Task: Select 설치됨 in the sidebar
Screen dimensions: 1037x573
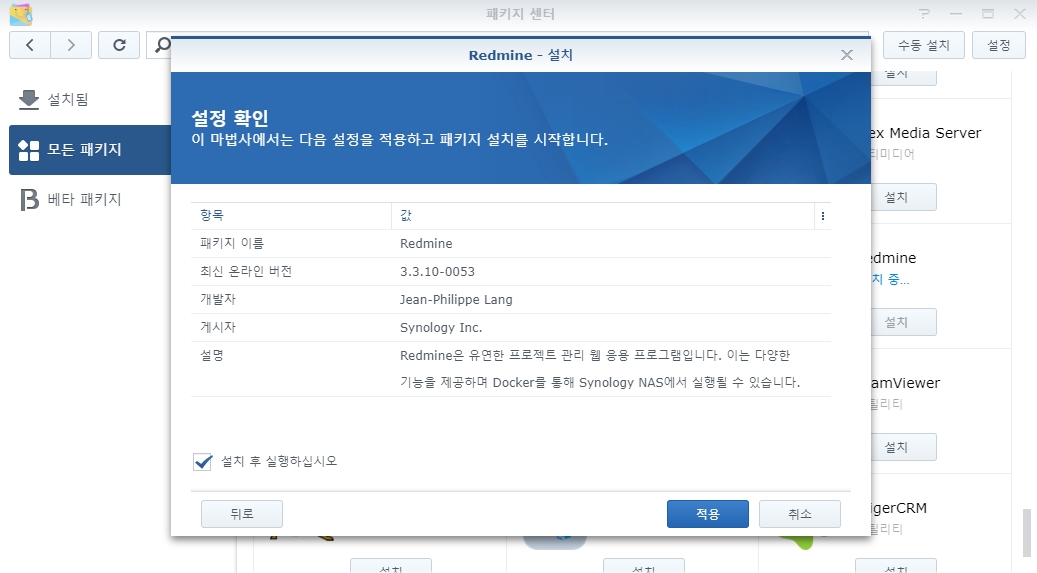Action: tap(90, 99)
